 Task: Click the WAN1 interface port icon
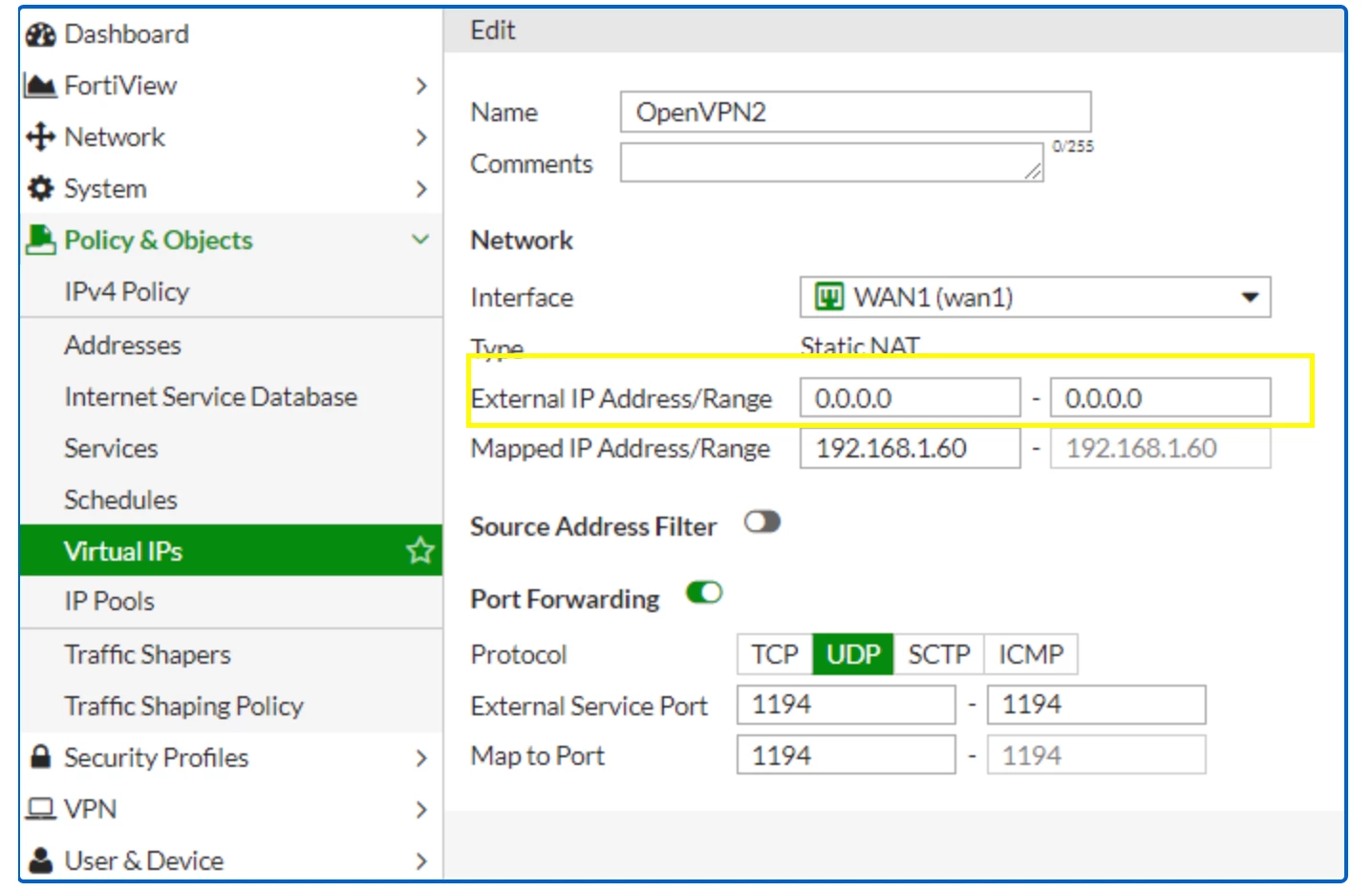pyautogui.click(x=828, y=297)
